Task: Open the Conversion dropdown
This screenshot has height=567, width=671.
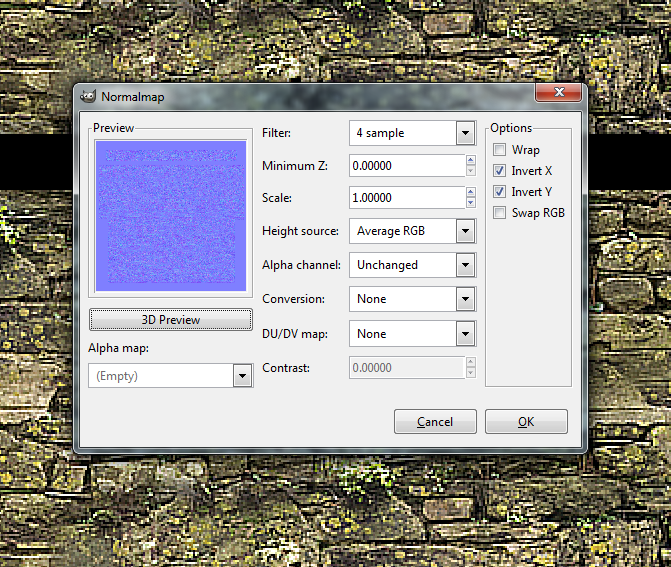Action: click(413, 299)
